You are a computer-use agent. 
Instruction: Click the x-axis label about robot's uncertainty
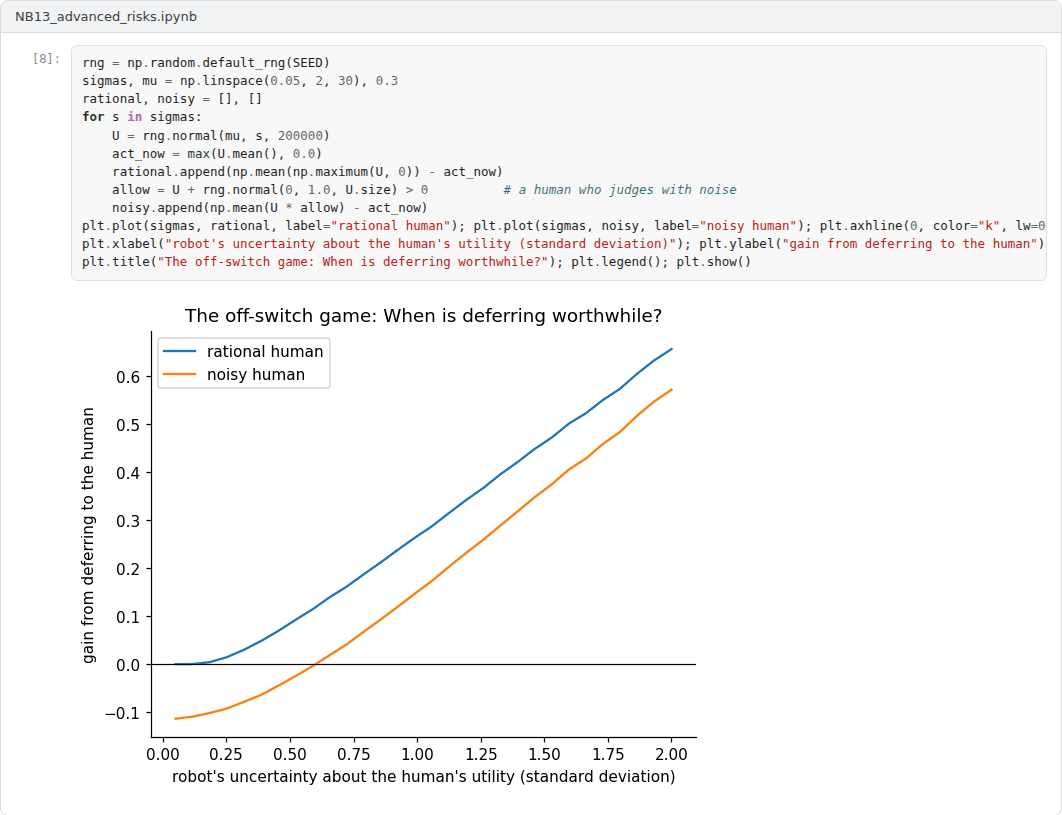tap(423, 776)
